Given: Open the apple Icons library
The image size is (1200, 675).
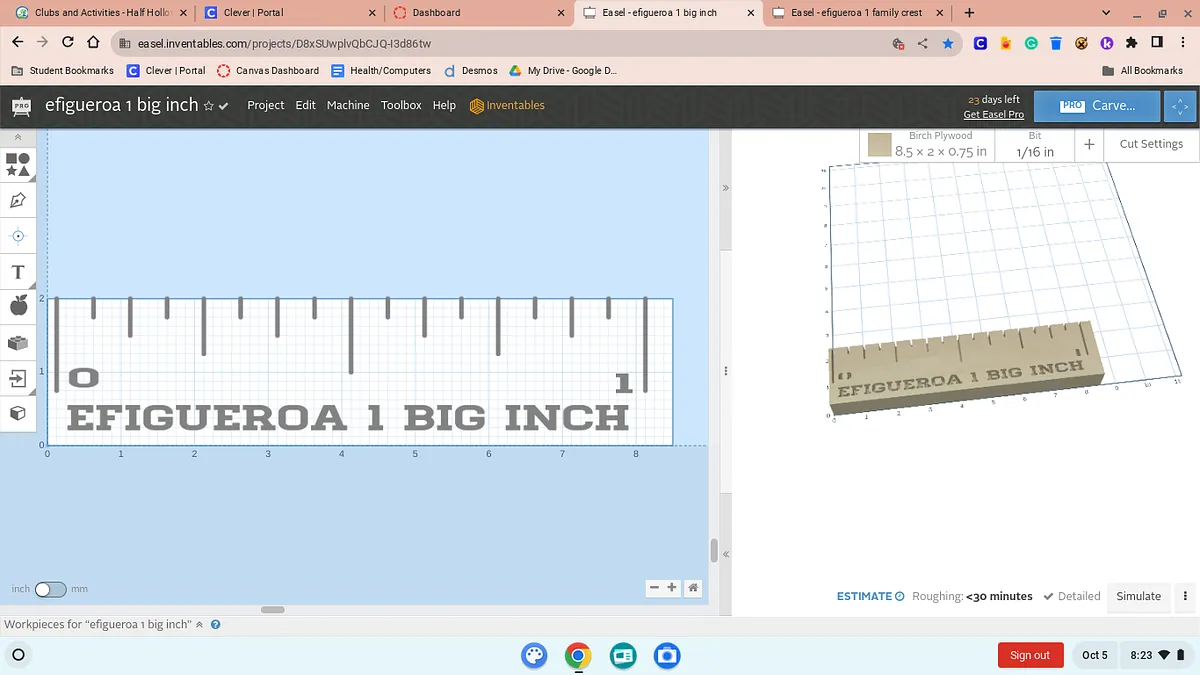Looking at the screenshot, I should pyautogui.click(x=18, y=306).
